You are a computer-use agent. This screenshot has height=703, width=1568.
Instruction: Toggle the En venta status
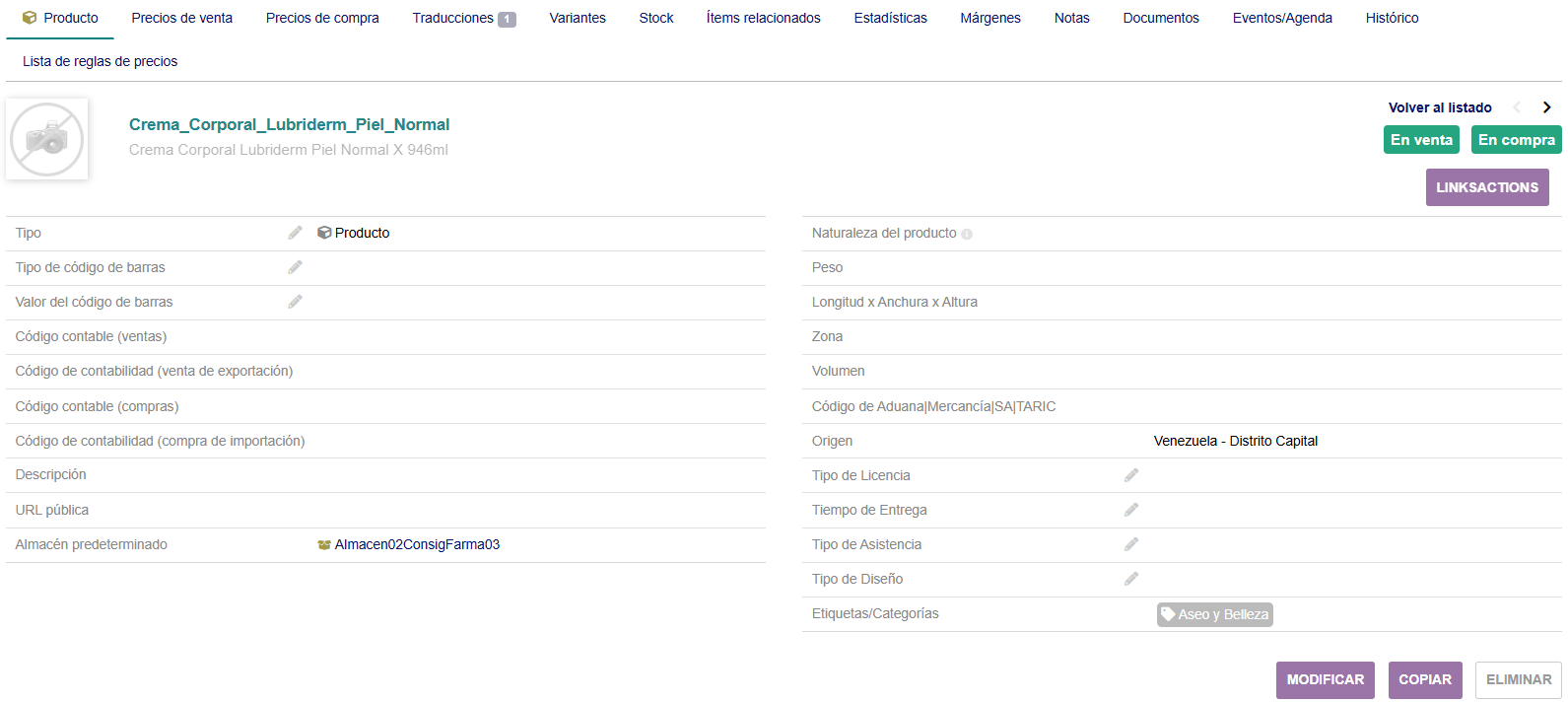(1421, 140)
